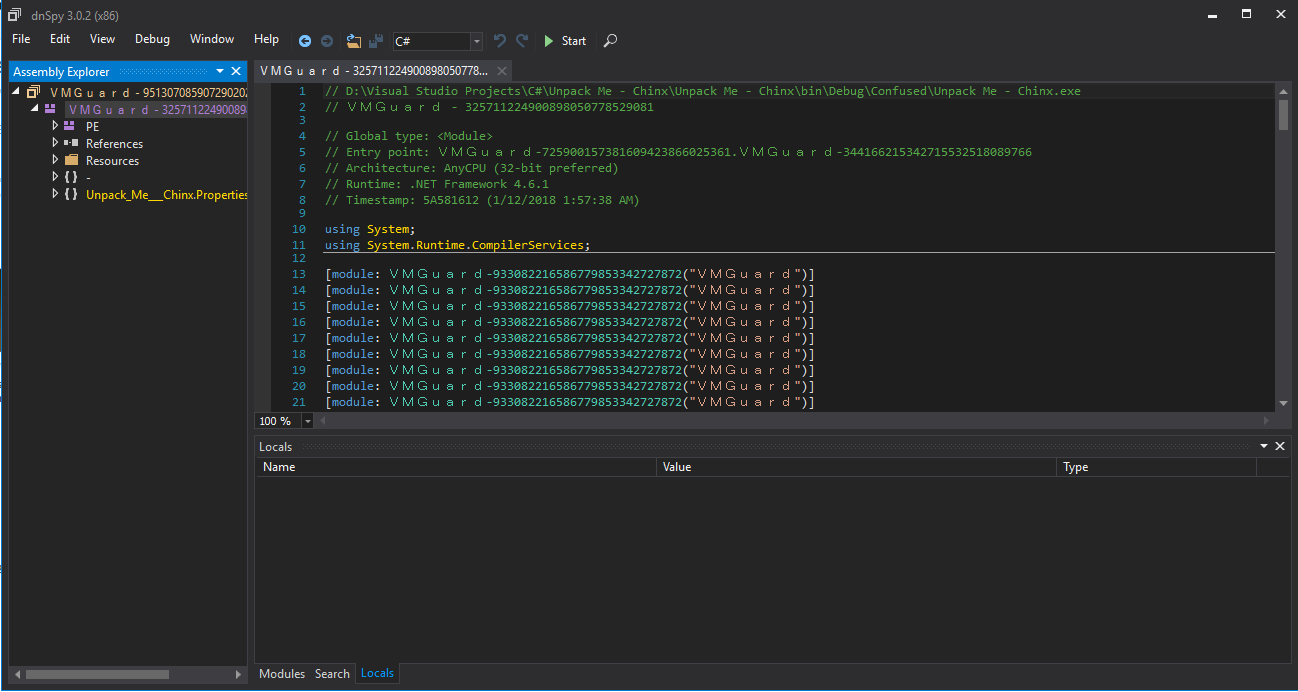Open the C# language dropdown

[477, 41]
